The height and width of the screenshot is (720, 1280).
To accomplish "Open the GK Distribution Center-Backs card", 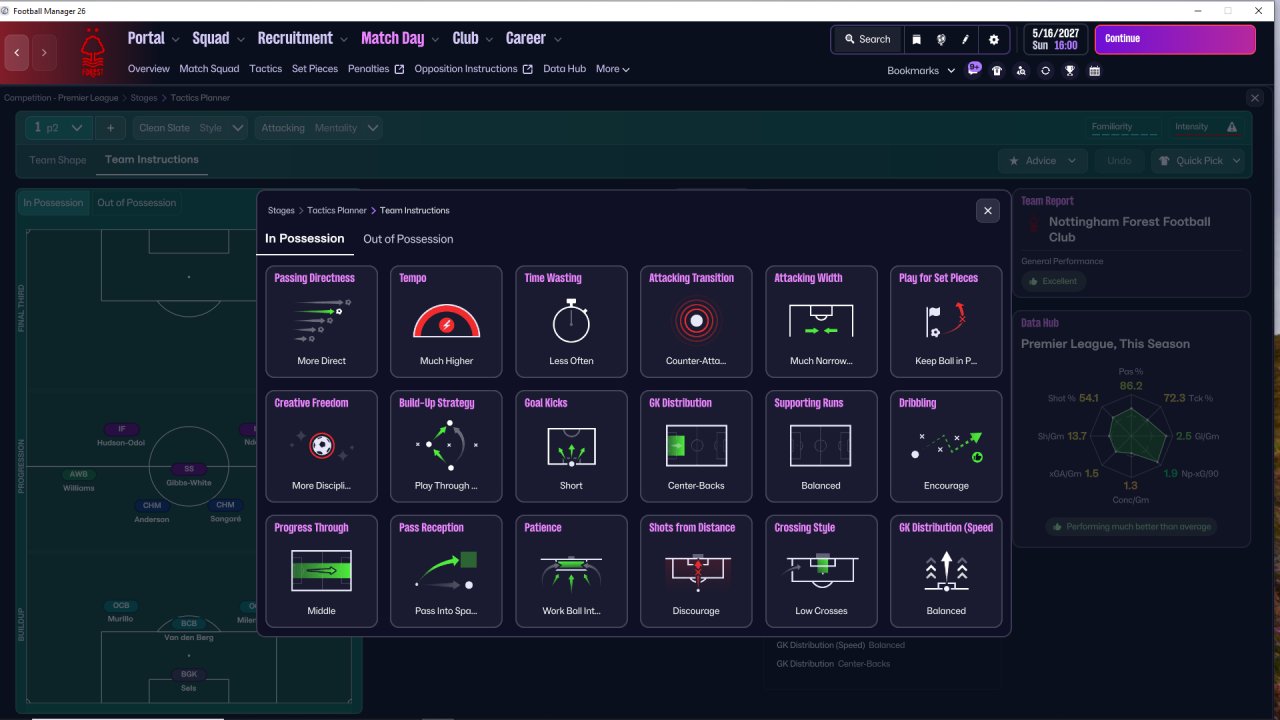I will point(696,446).
